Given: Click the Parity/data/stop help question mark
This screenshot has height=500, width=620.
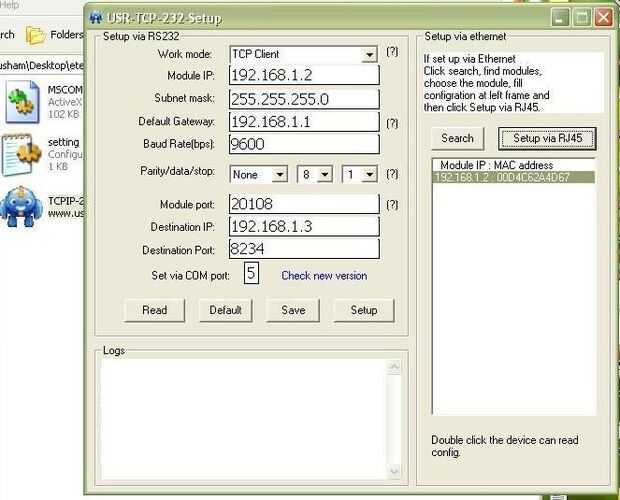Looking at the screenshot, I should click(392, 174).
